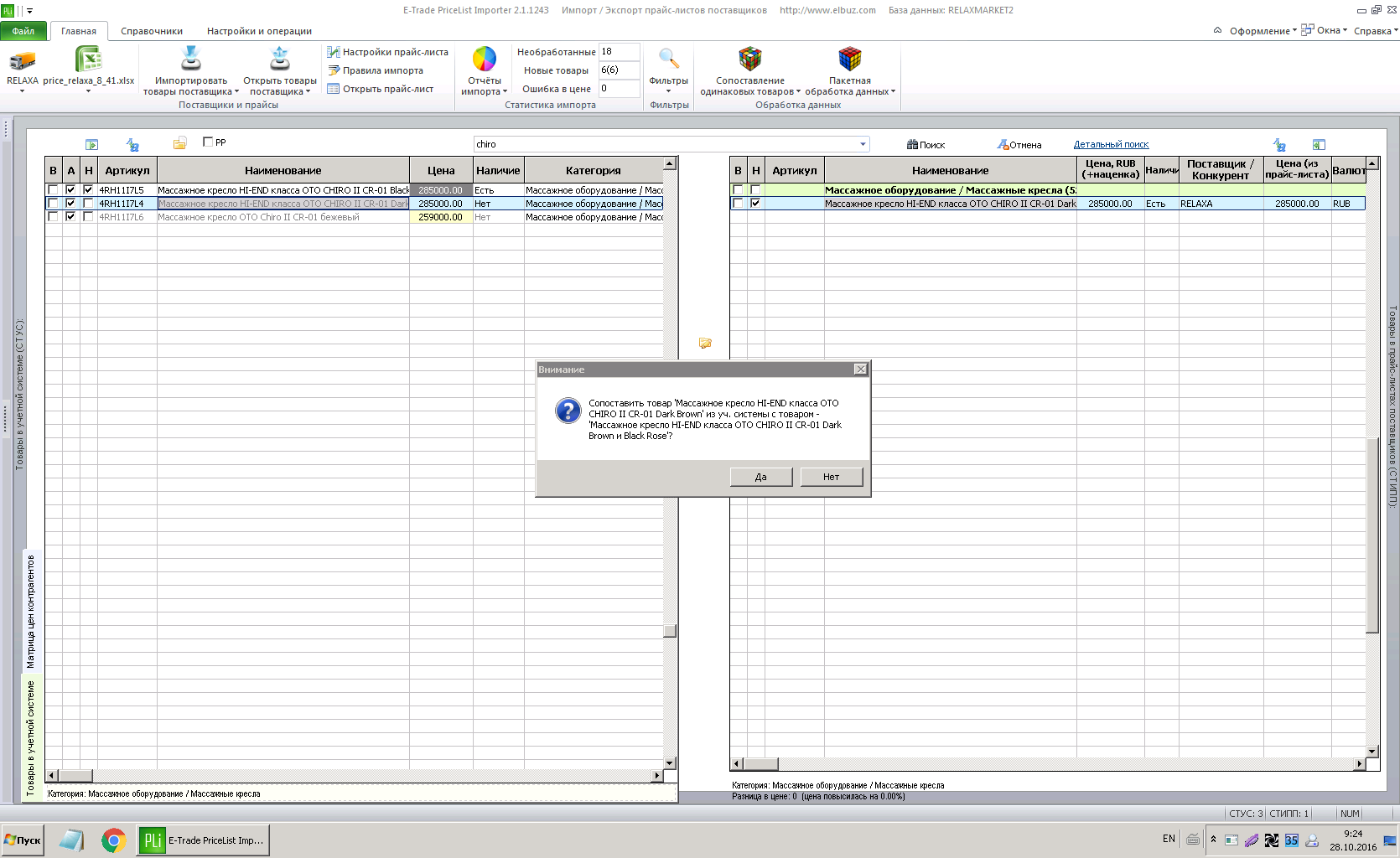Viewport: 1400px width, 858px height.
Task: Select the price cell 259000.00
Action: 441,217
